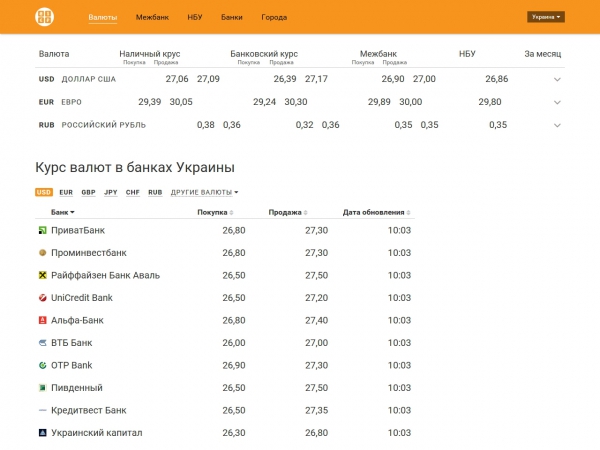This screenshot has height=450, width=600.
Task: Click the Банковский курс column header
Action: pos(264,54)
